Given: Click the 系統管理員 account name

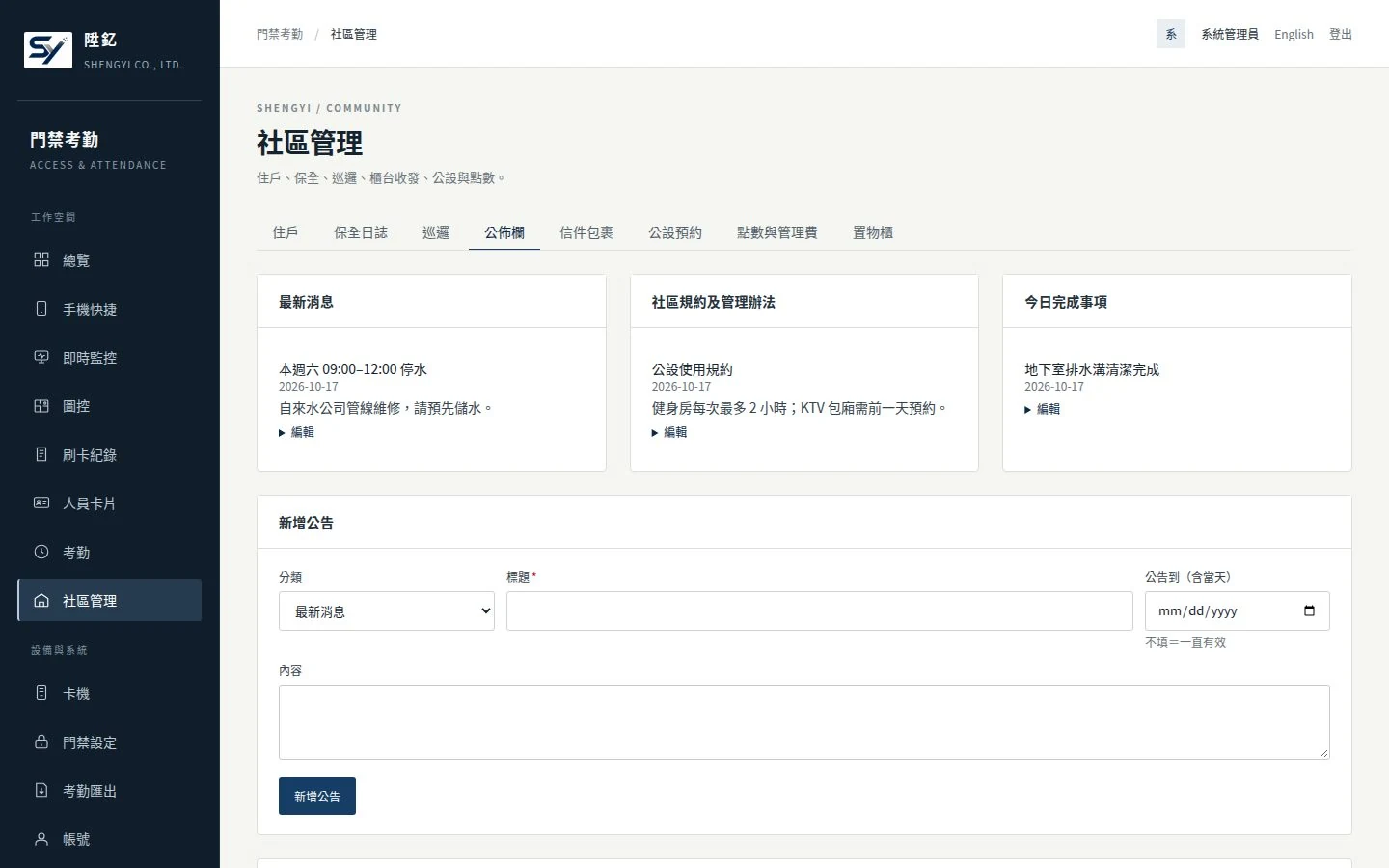Looking at the screenshot, I should pyautogui.click(x=1230, y=34).
